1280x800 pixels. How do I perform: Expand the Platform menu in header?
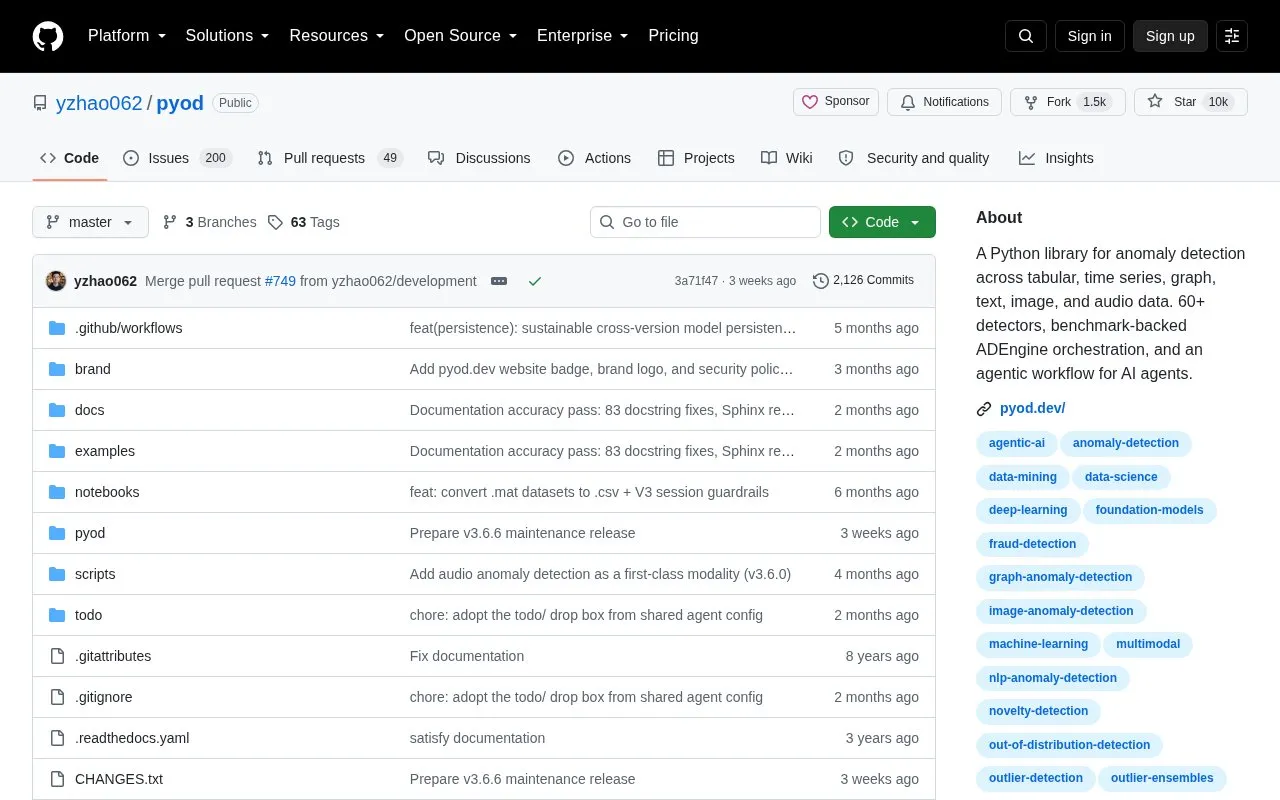(127, 36)
